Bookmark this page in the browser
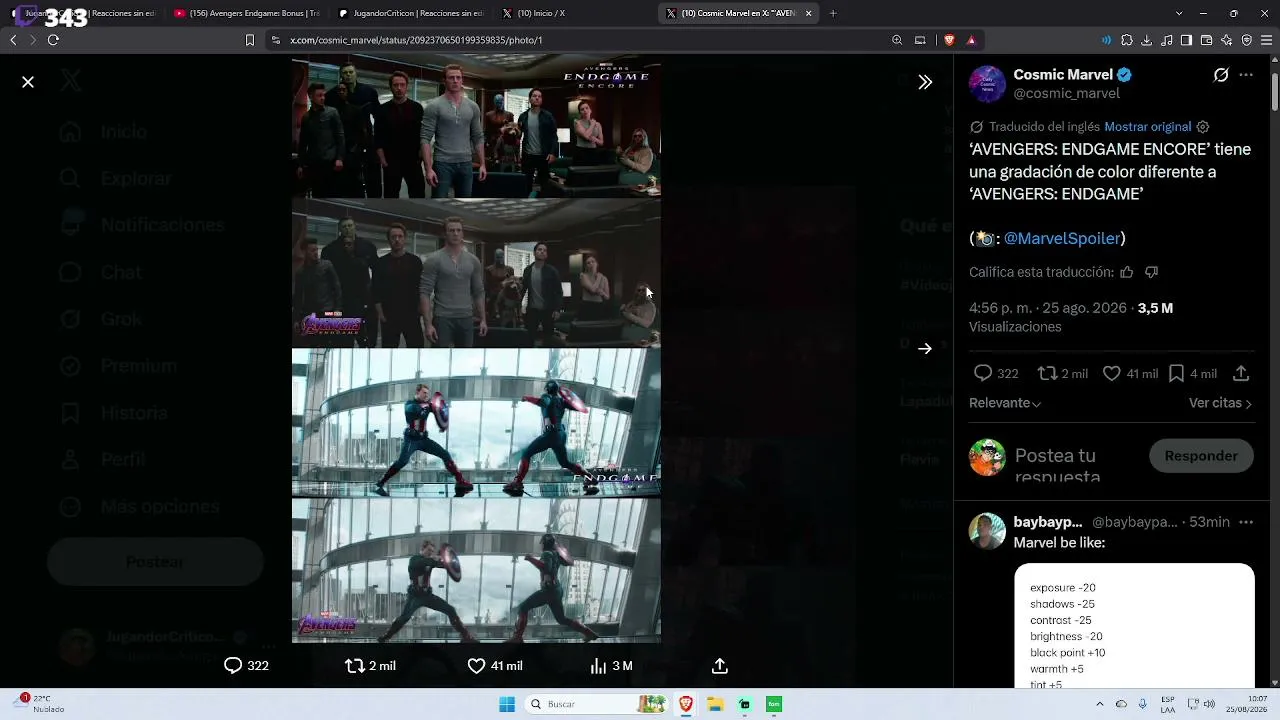The height and width of the screenshot is (720, 1280). pyautogui.click(x=250, y=40)
